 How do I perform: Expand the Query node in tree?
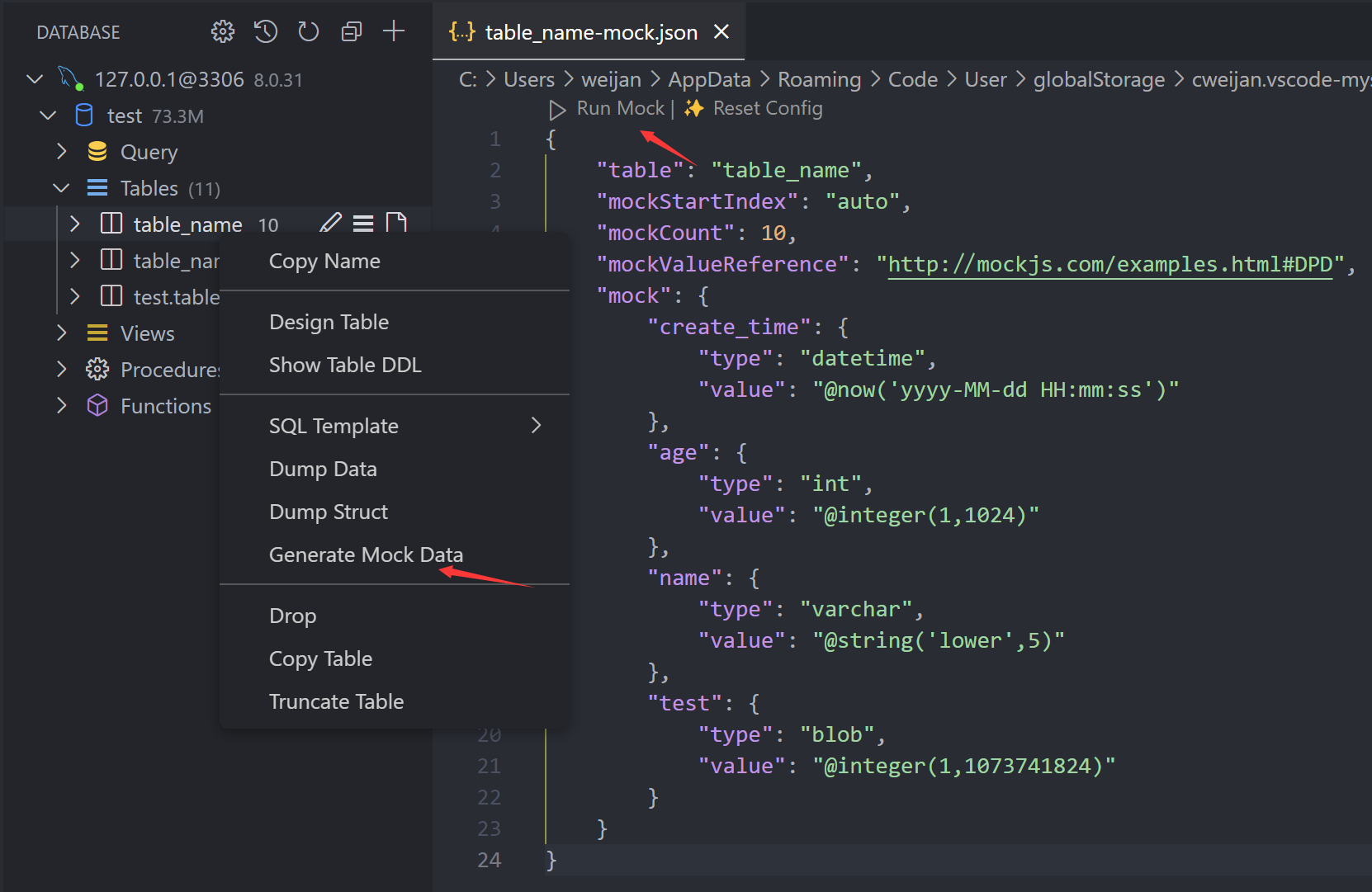pyautogui.click(x=62, y=152)
